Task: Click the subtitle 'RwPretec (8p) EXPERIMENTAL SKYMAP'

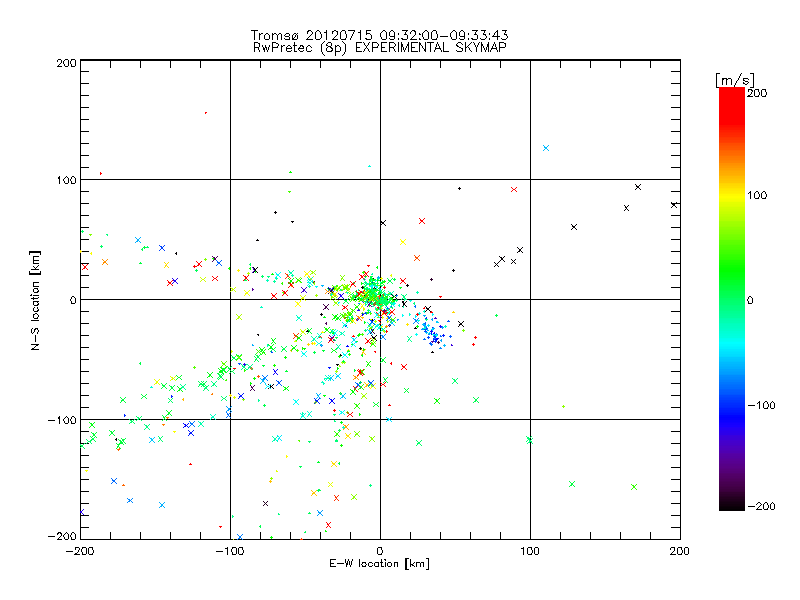Action: [380, 48]
